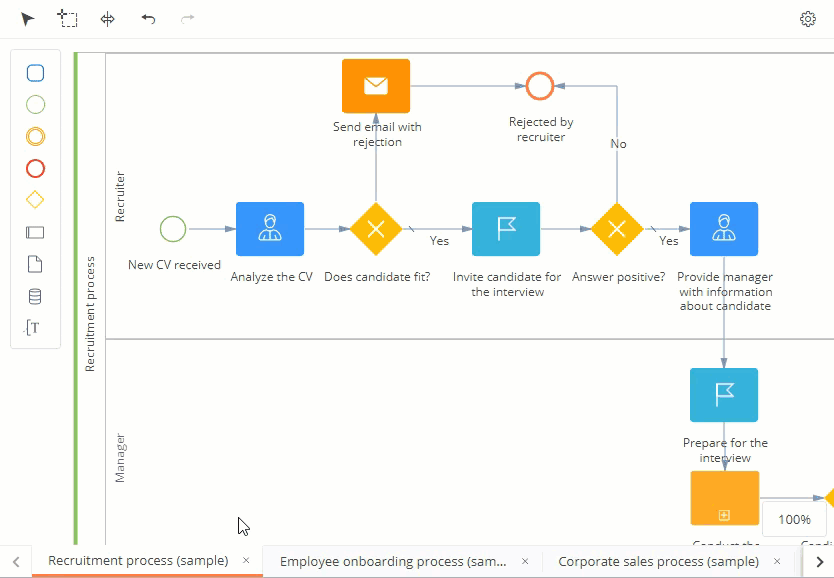Pick the gateway diamond palette shape
This screenshot has height=578, width=834.
35,200
